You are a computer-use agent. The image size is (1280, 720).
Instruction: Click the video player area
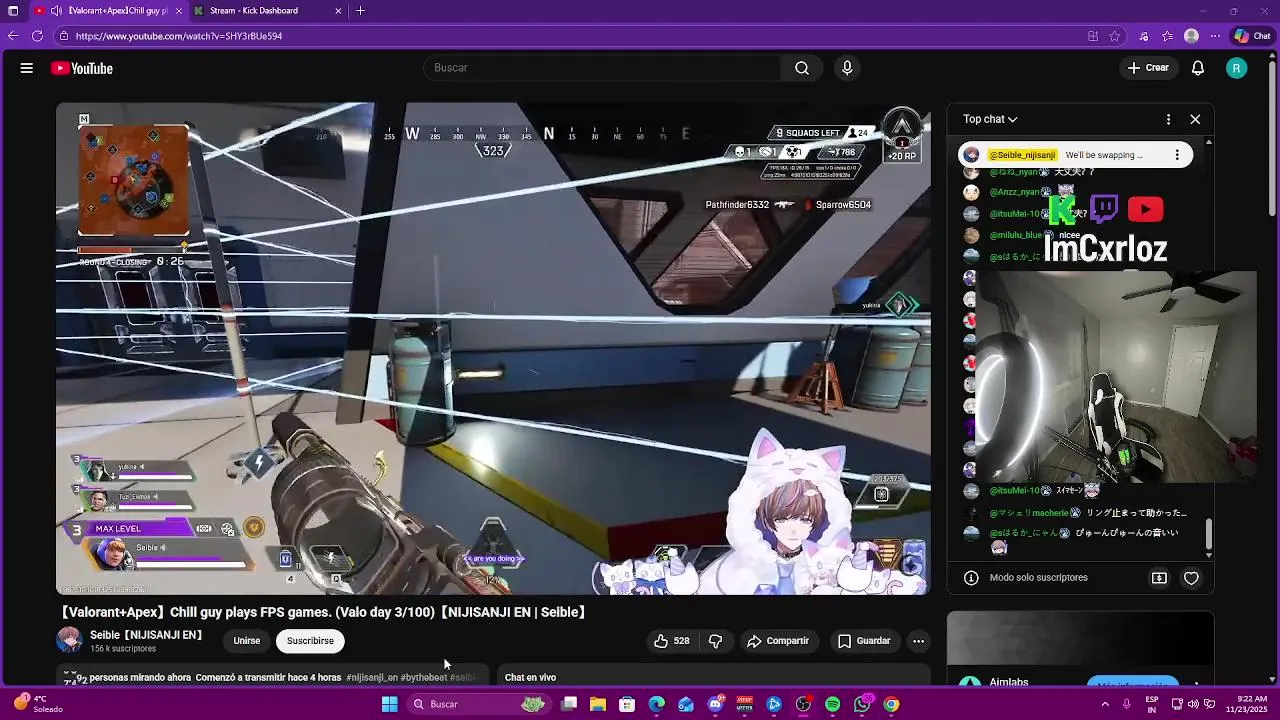point(493,349)
